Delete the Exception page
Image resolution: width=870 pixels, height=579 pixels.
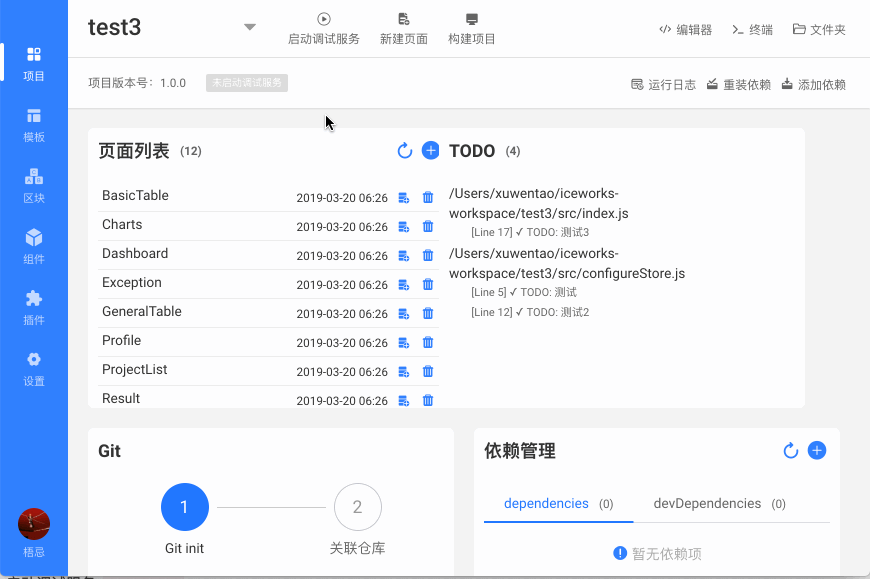(x=428, y=285)
